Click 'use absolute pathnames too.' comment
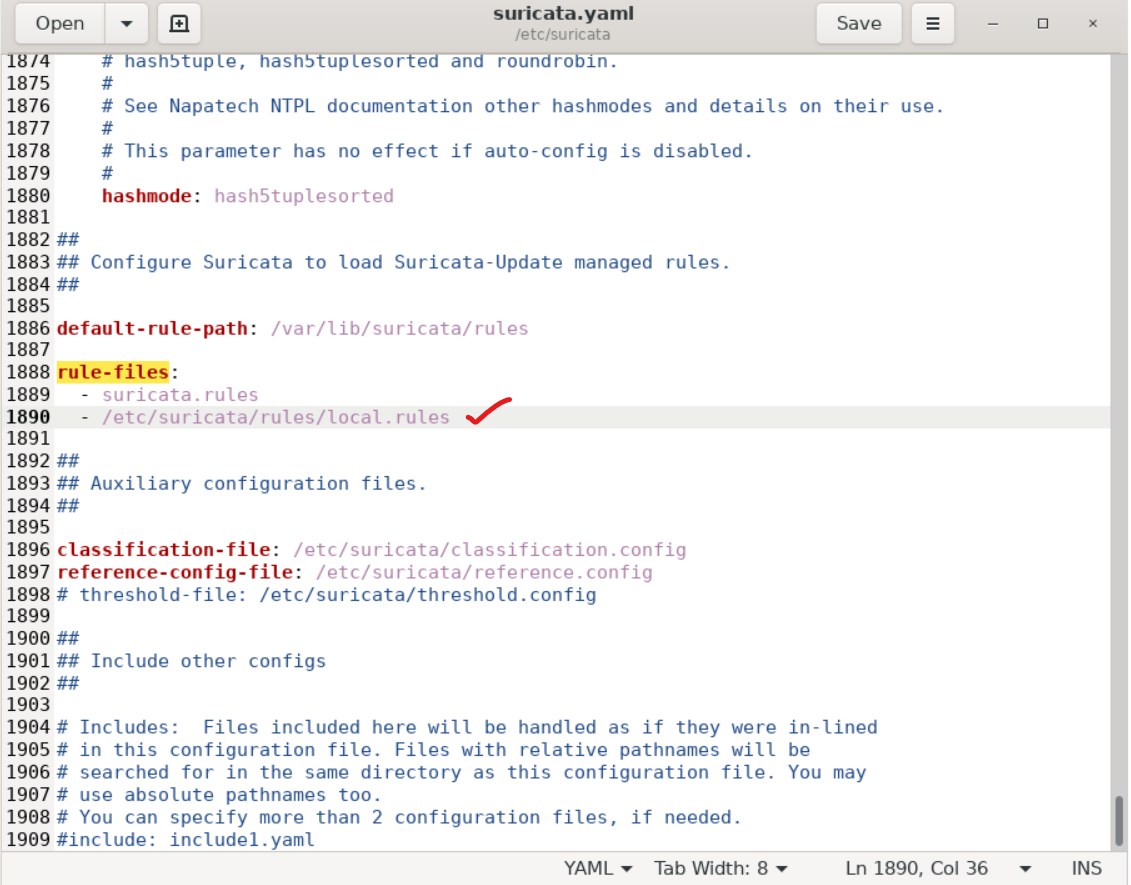This screenshot has height=885, width=1131. [x=219, y=795]
